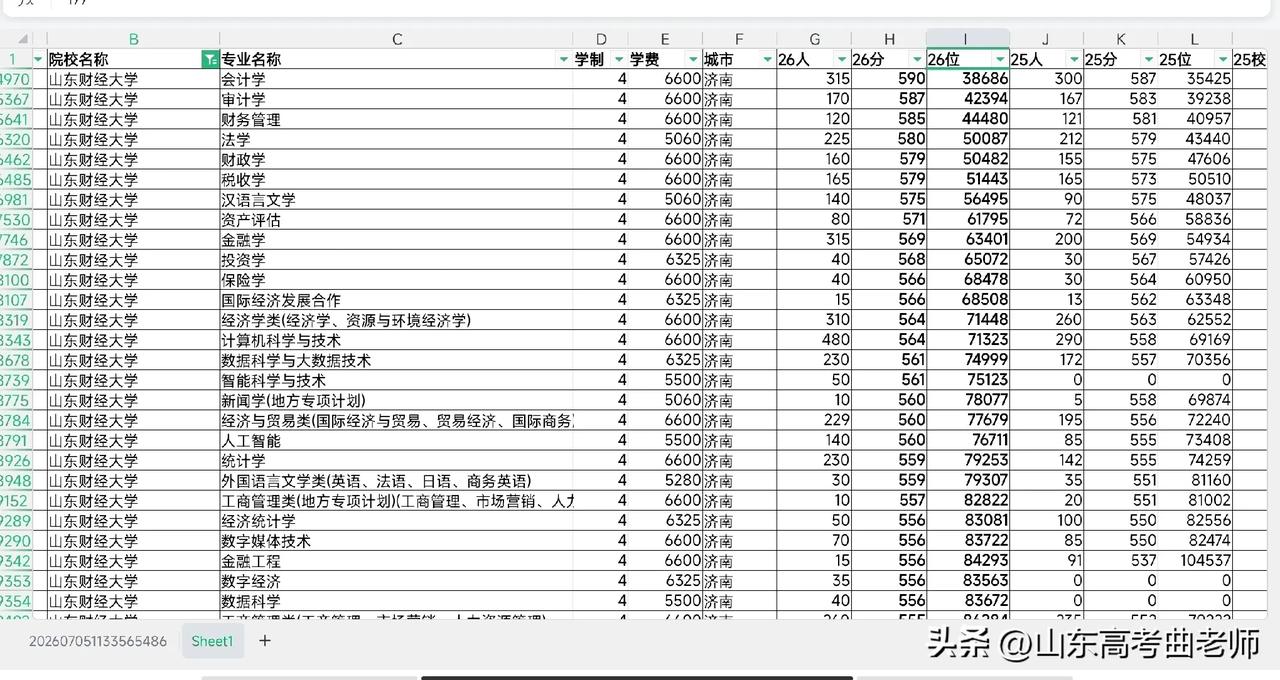Viewport: 1280px width, 680px height.
Task: Select the 25位 value 104537 cell
Action: point(1195,561)
